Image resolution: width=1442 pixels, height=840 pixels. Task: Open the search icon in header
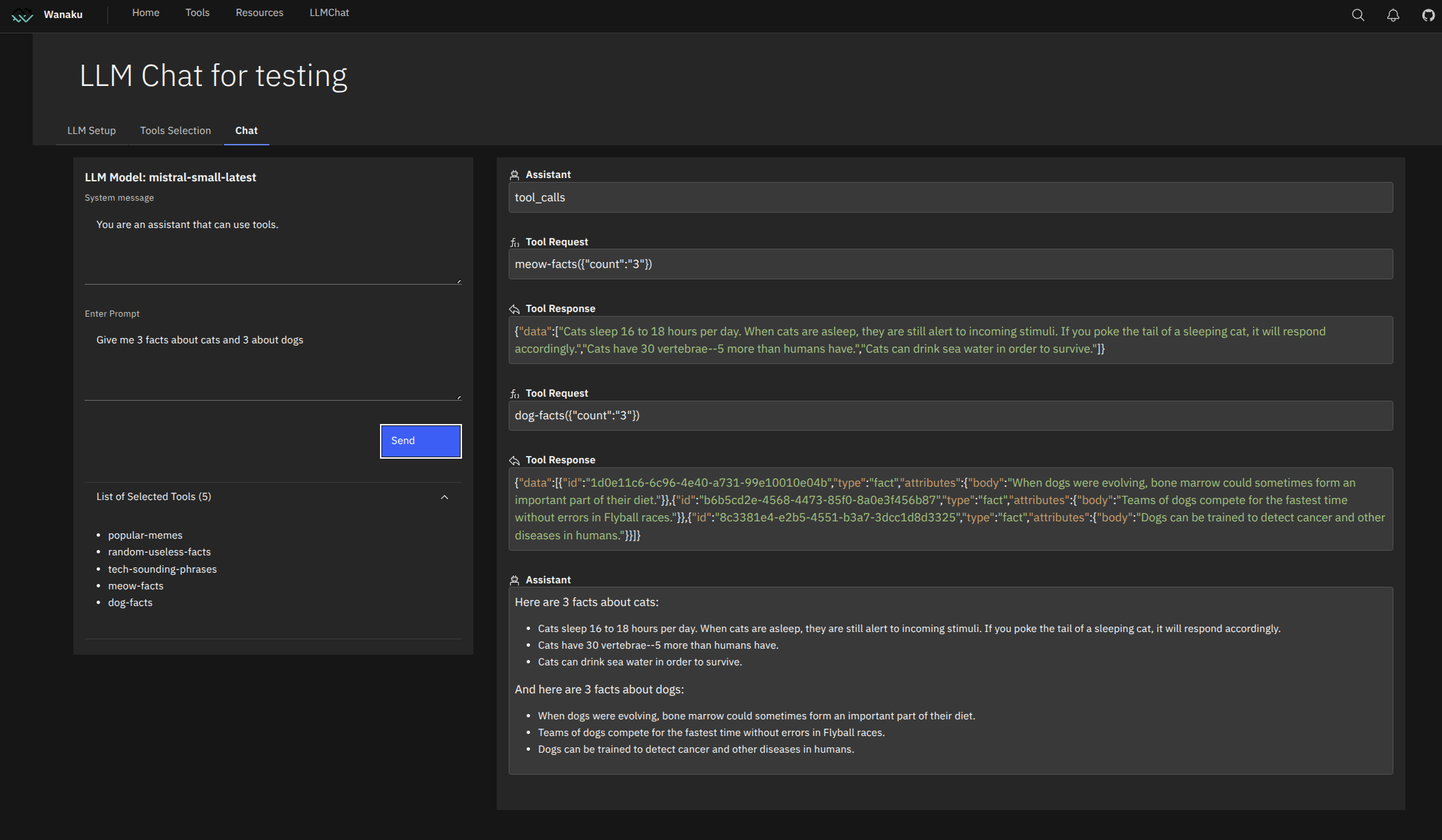1357,15
